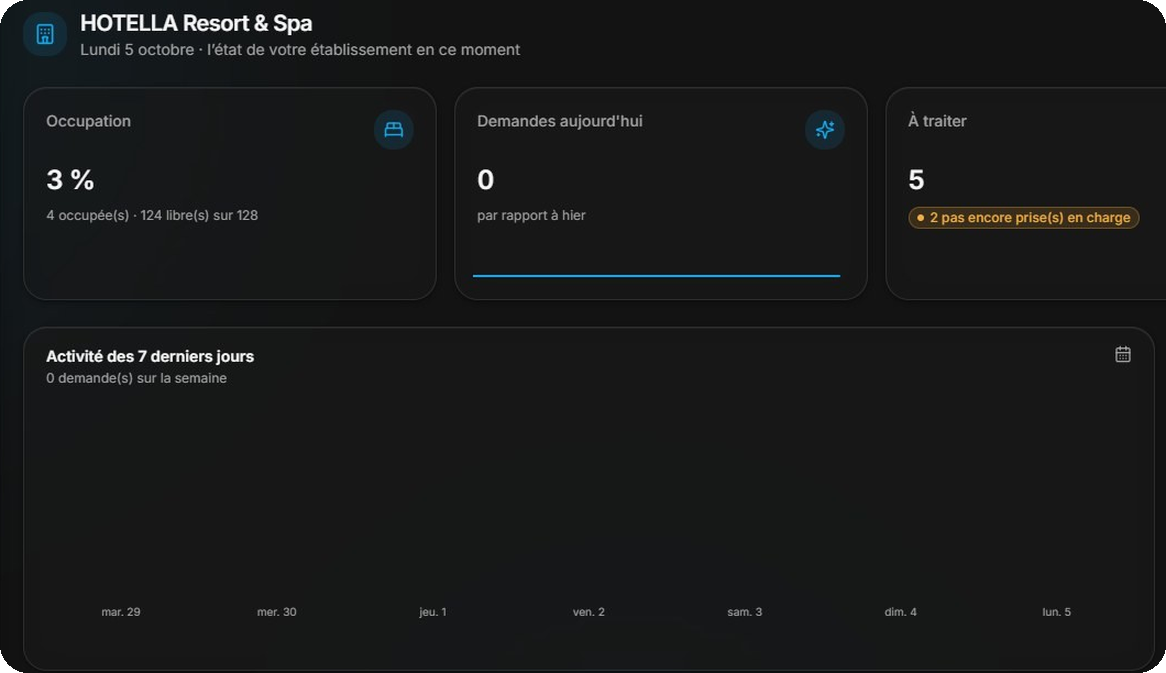The height and width of the screenshot is (673, 1166).
Task: Select the 'ven. 2' chart axis label
Action: (589, 612)
